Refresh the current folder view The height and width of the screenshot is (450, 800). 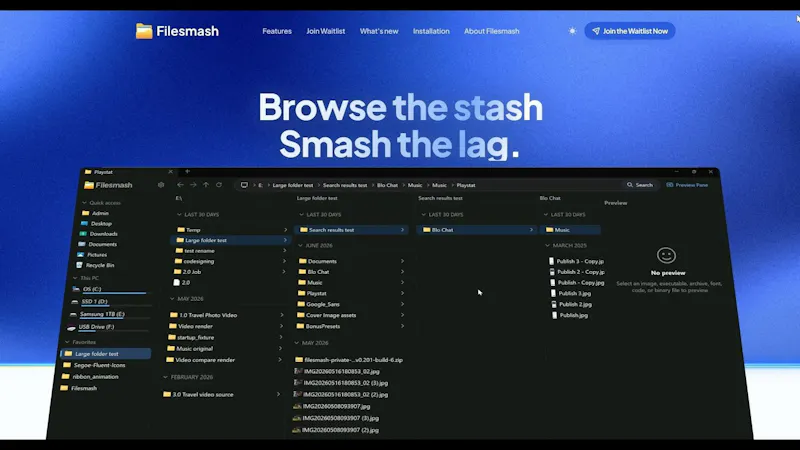219,185
